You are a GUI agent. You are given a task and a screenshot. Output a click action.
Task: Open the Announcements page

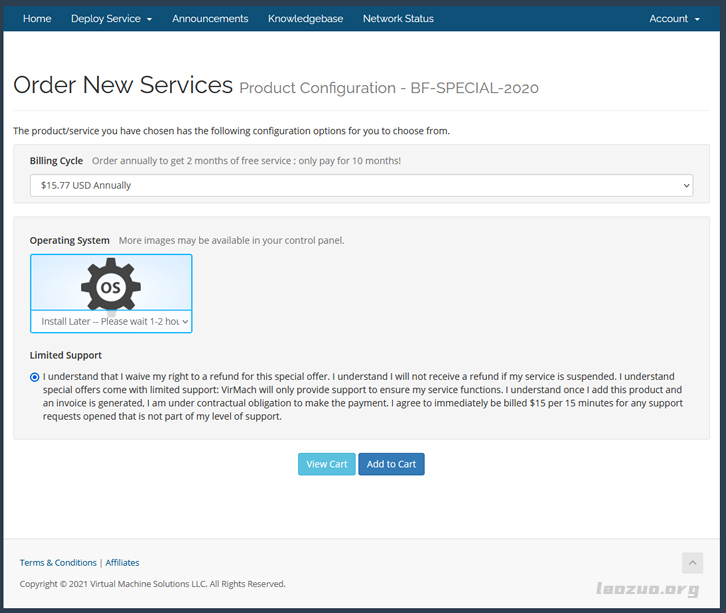(x=210, y=18)
